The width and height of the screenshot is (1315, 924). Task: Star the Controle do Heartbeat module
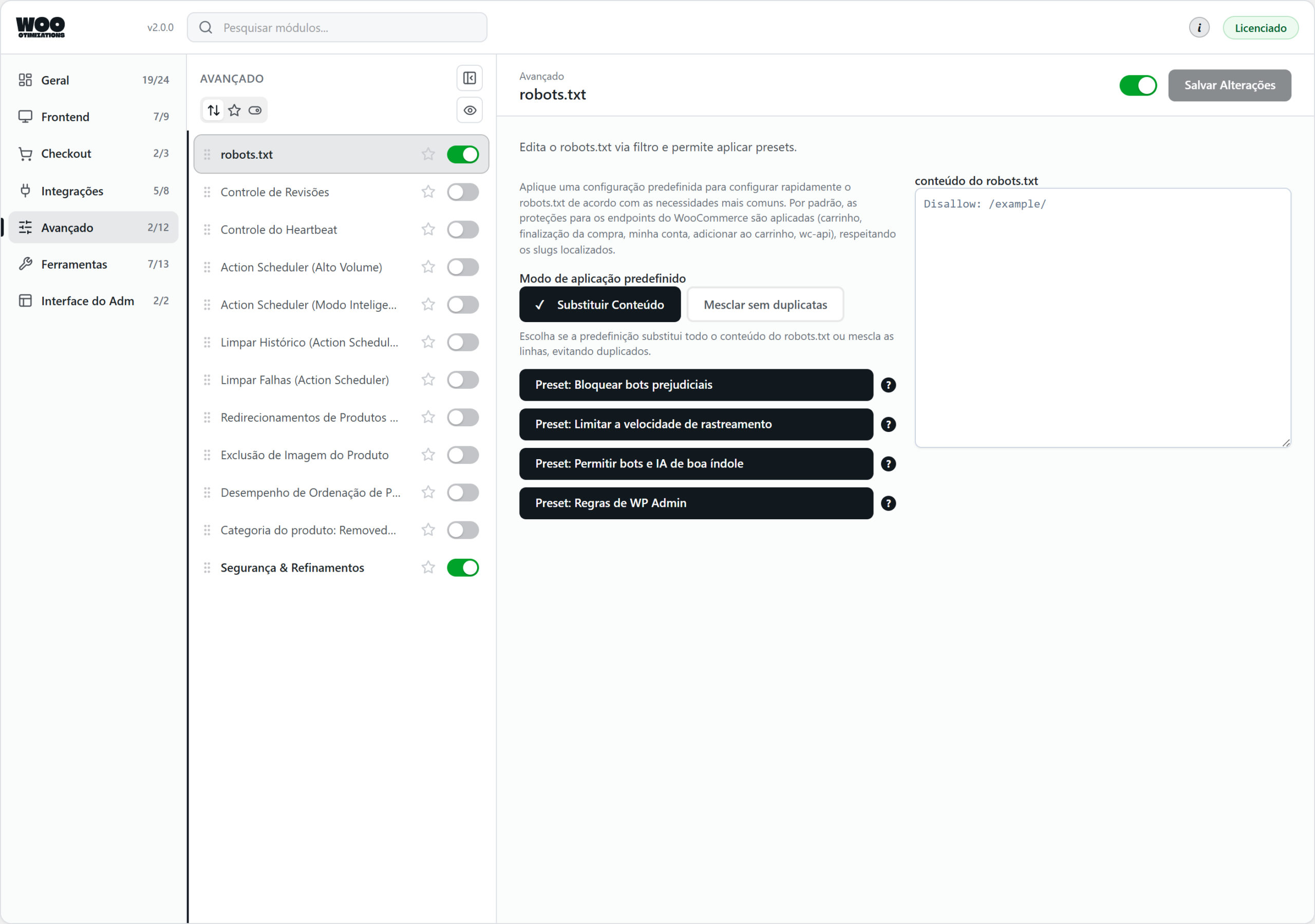pos(428,229)
